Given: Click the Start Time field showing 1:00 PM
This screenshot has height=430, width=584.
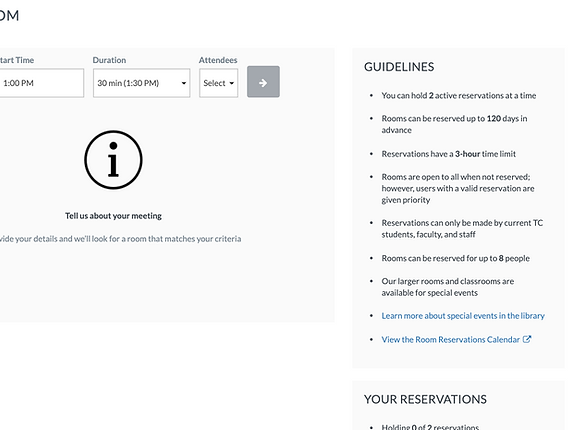Looking at the screenshot, I should click(41, 83).
